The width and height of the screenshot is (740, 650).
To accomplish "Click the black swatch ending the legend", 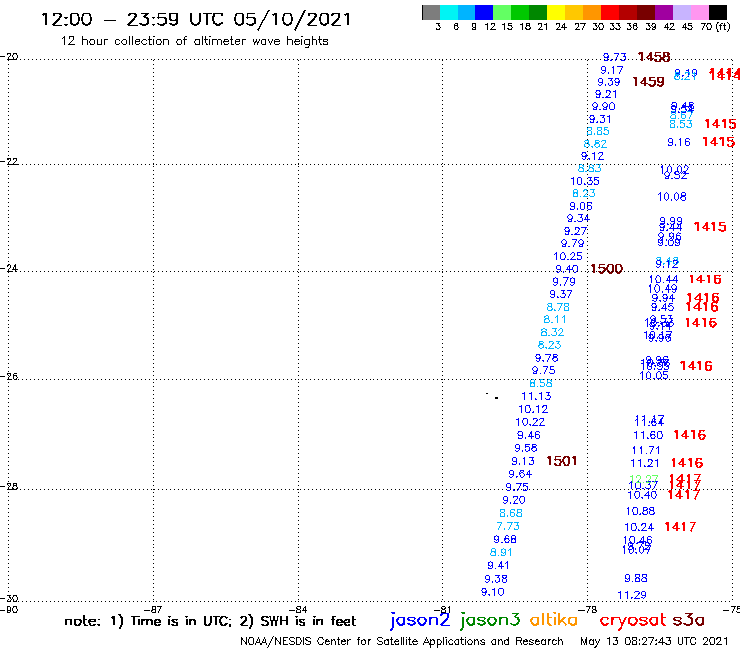I will point(717,12).
